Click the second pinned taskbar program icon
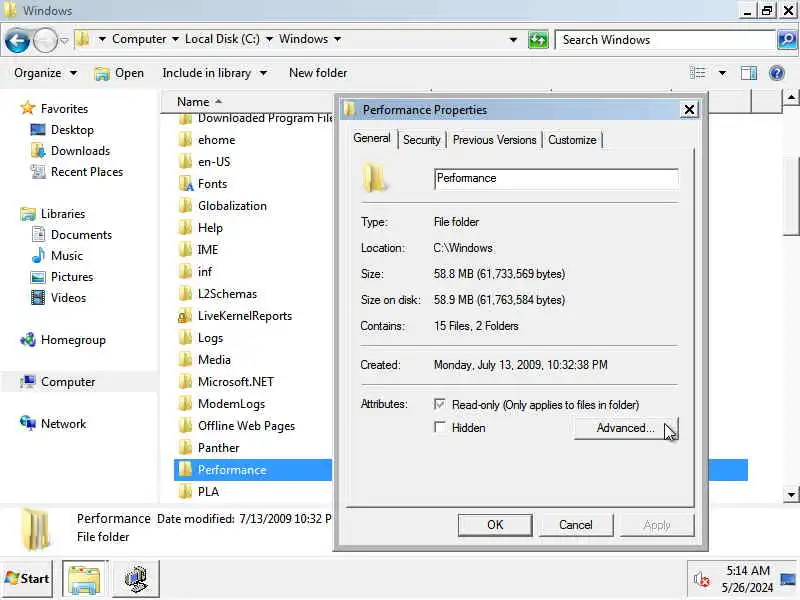The width and height of the screenshot is (800, 600). tap(136, 579)
